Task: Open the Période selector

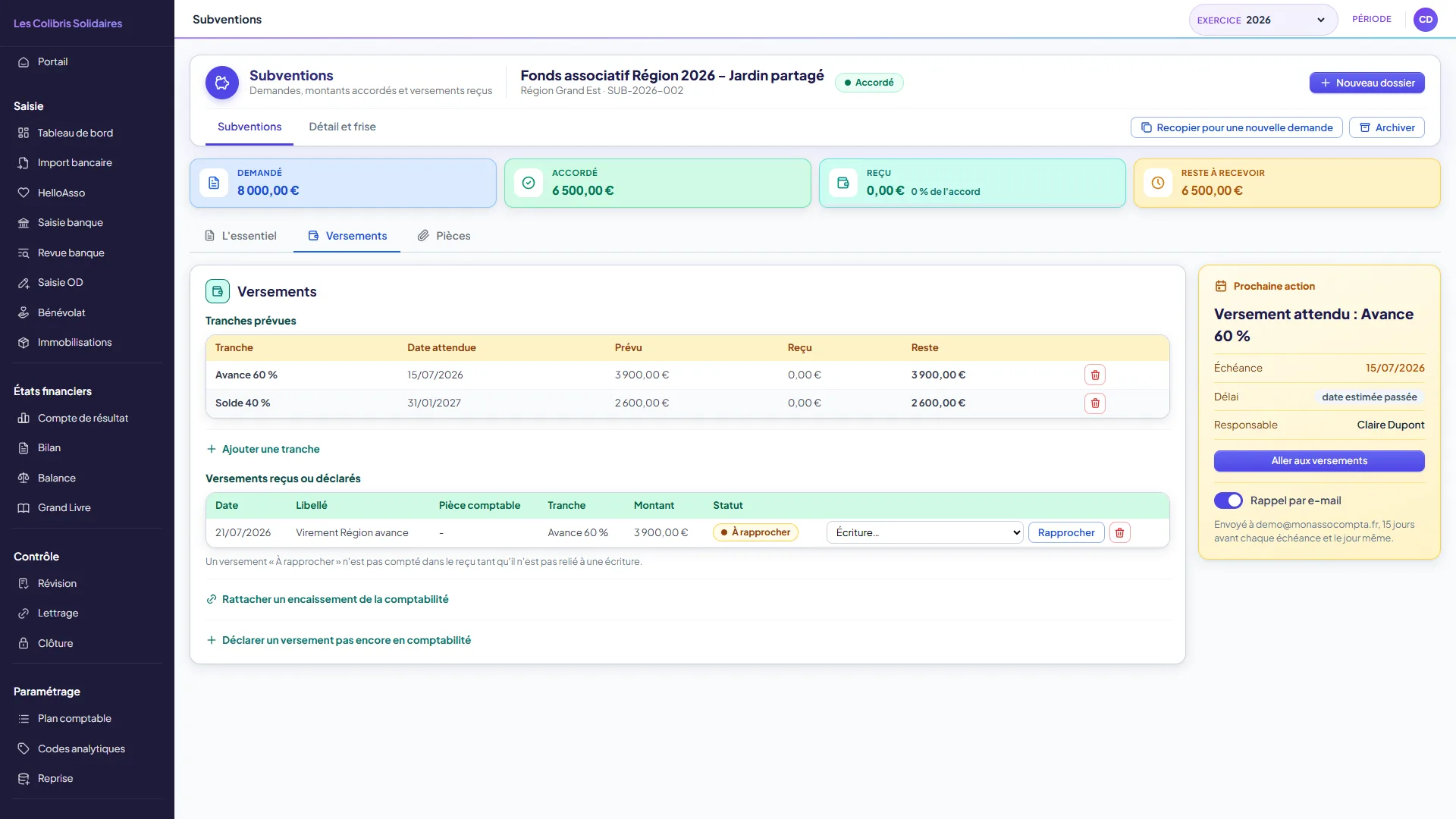Action: (x=1372, y=20)
